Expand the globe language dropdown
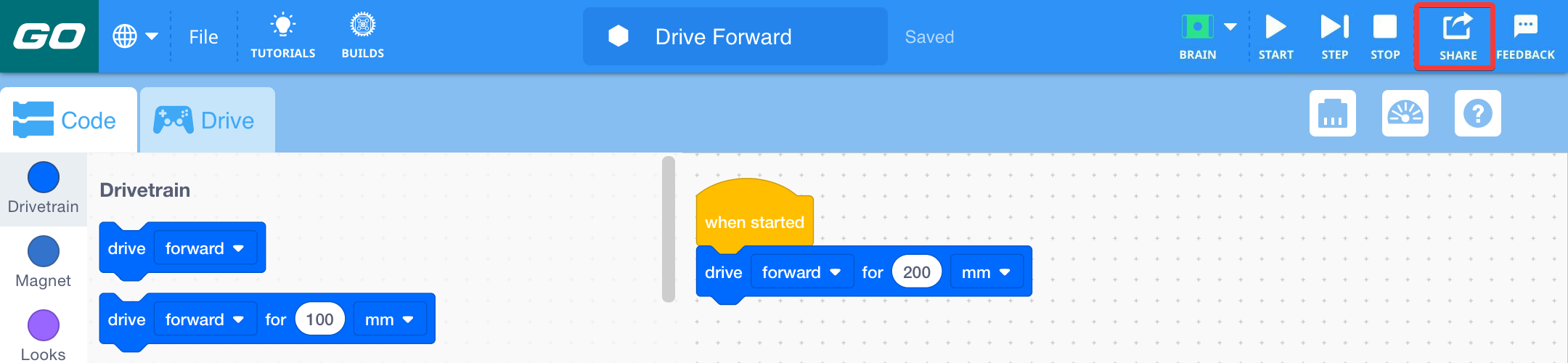This screenshot has height=363, width=1568. [x=135, y=36]
